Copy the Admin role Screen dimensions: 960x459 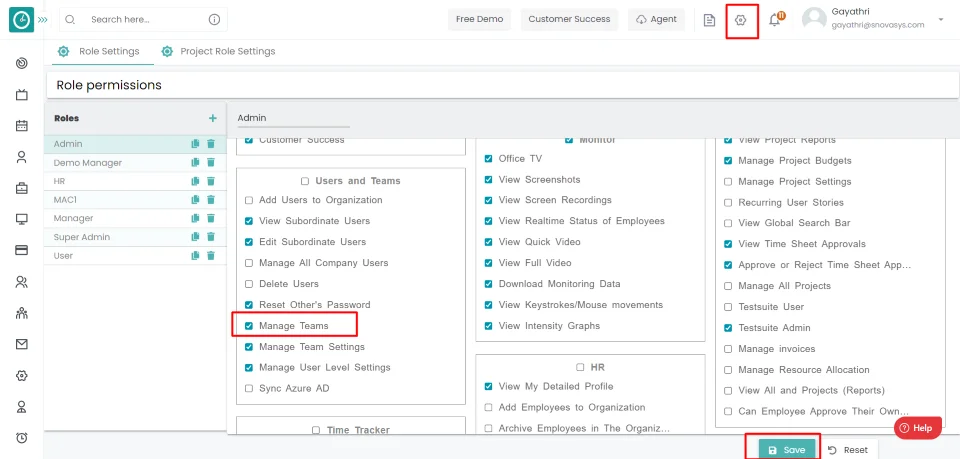pyautogui.click(x=195, y=144)
